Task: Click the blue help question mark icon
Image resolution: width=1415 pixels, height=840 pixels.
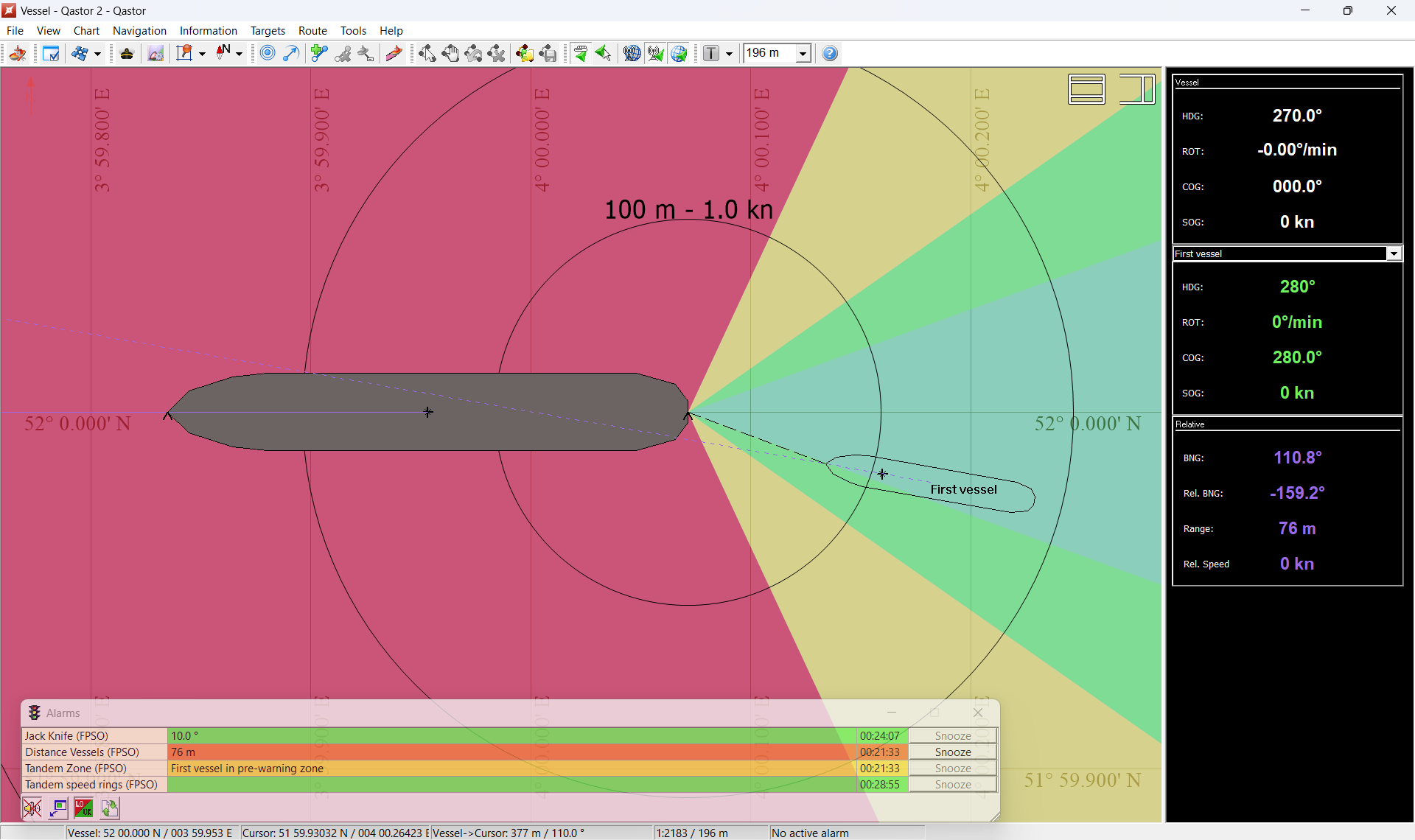Action: coord(830,54)
